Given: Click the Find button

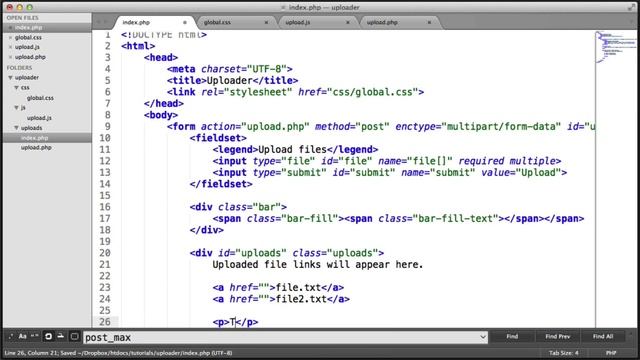Looking at the screenshot, I should [x=512, y=337].
